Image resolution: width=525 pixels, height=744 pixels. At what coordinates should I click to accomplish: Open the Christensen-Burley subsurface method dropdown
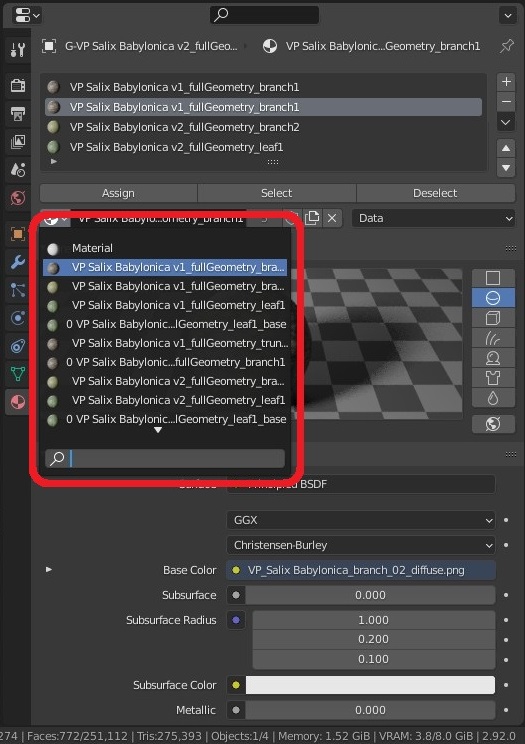click(361, 545)
